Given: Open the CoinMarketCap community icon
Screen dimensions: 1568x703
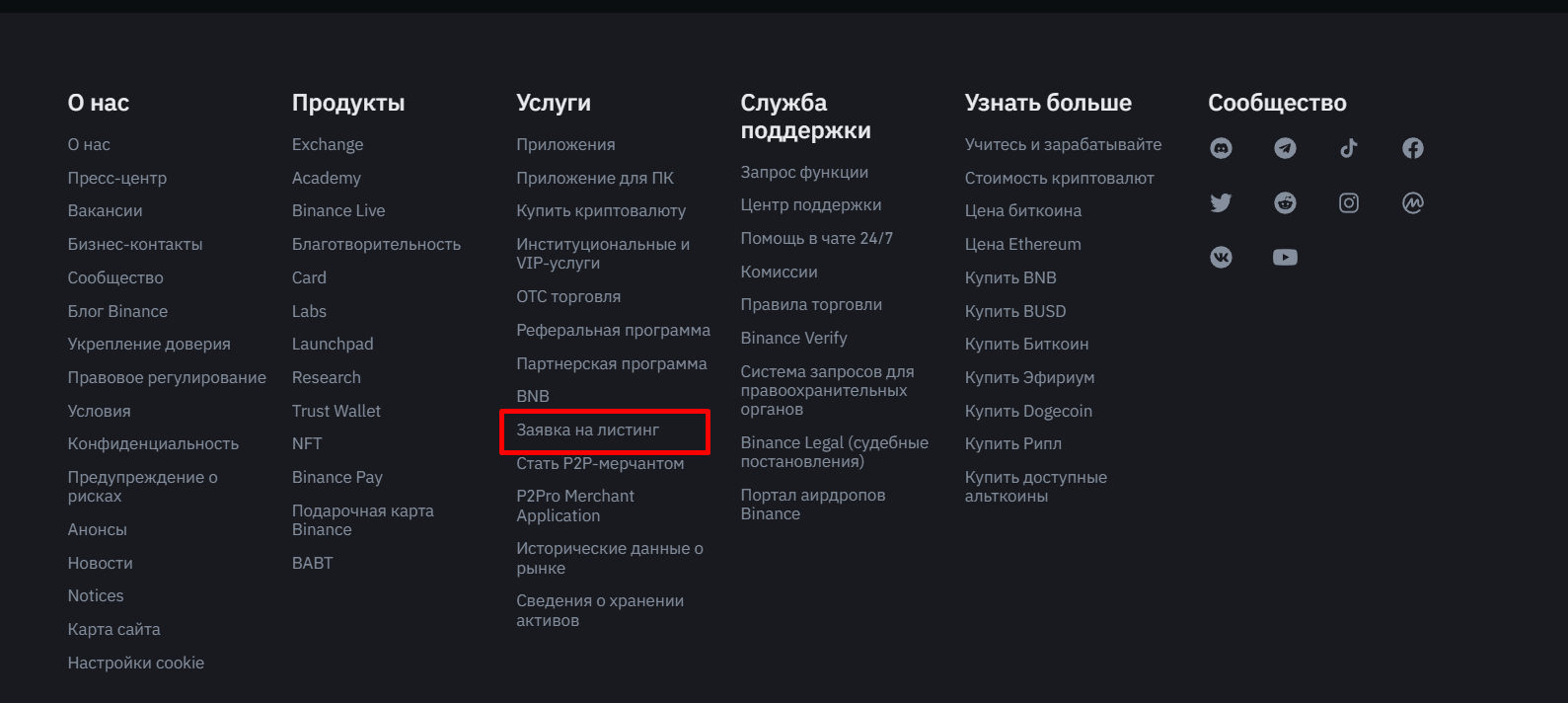Looking at the screenshot, I should click(x=1413, y=202).
